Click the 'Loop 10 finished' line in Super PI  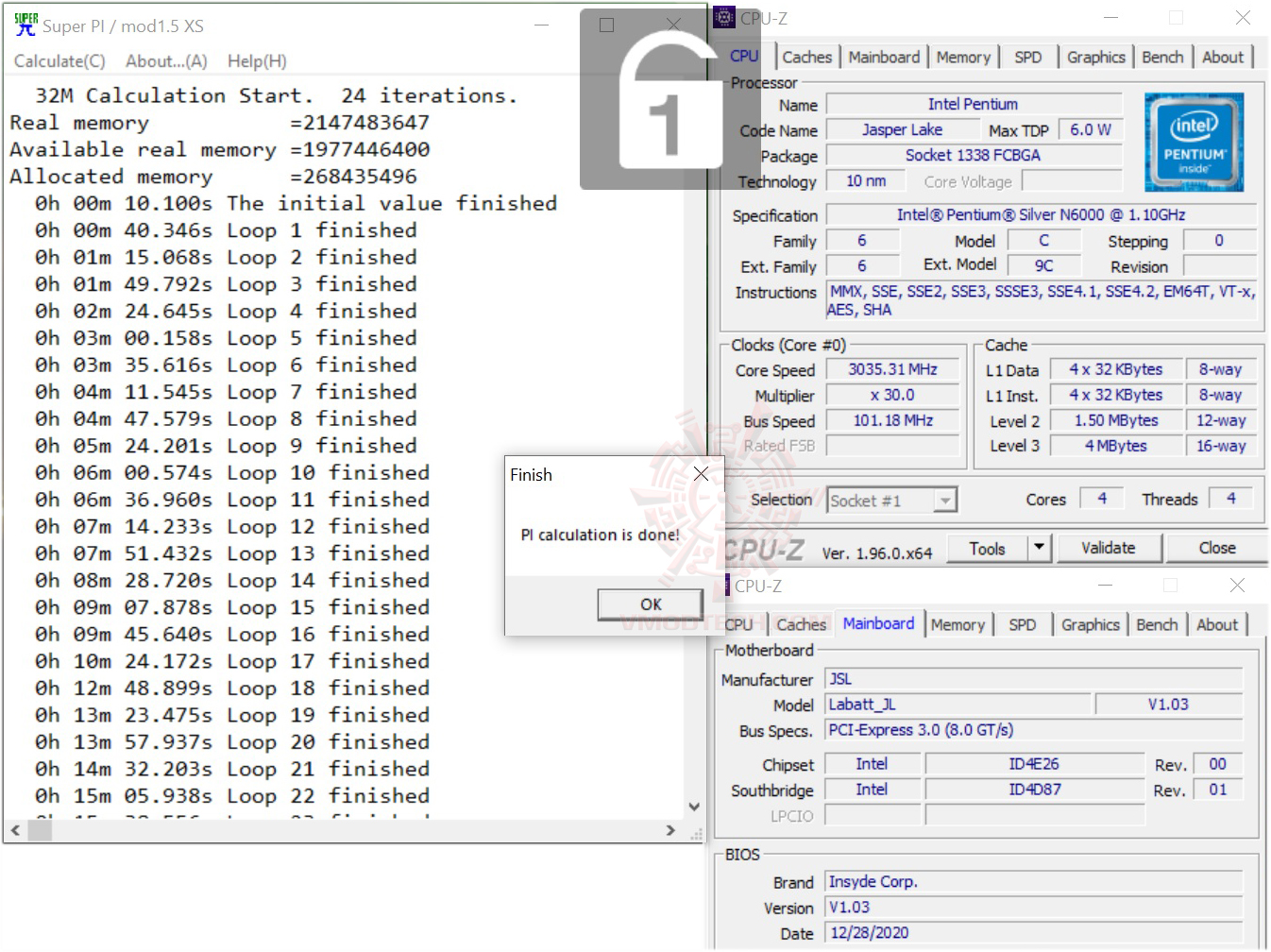232,472
